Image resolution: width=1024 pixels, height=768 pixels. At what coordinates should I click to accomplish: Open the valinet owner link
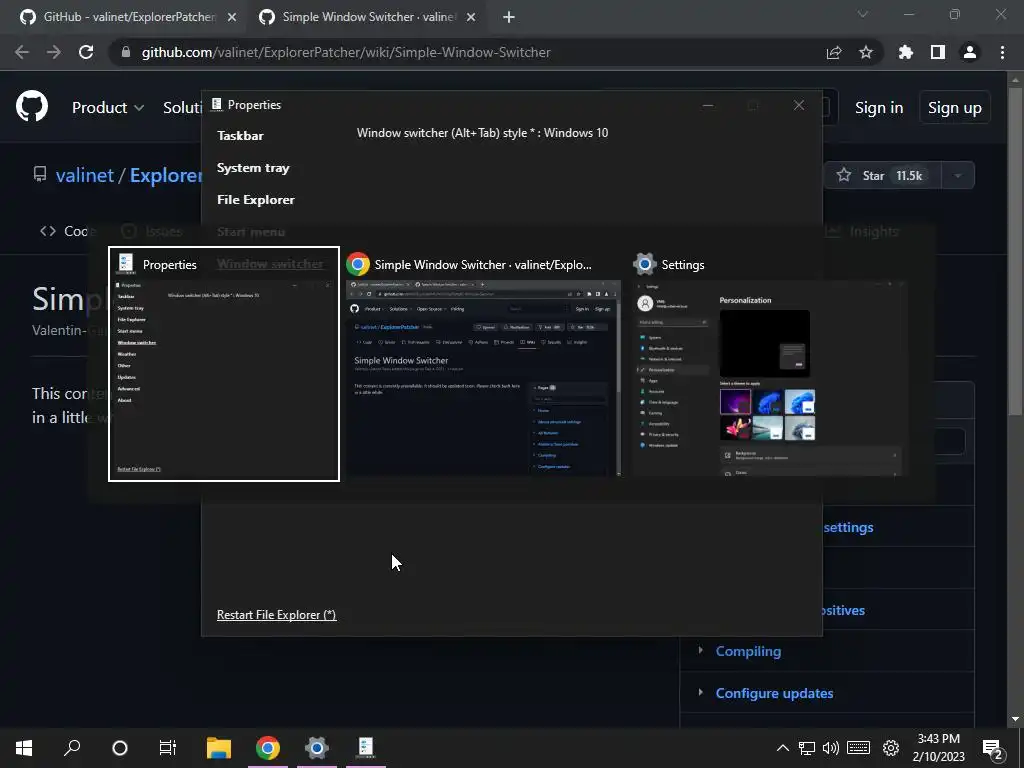pyautogui.click(x=85, y=175)
